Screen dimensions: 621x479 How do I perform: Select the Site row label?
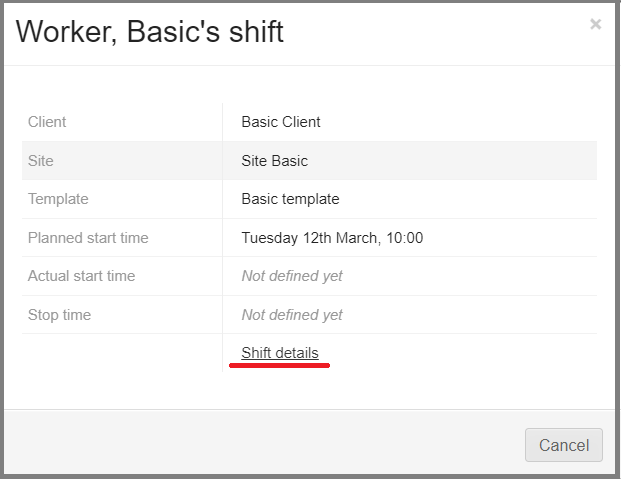[x=41, y=160]
